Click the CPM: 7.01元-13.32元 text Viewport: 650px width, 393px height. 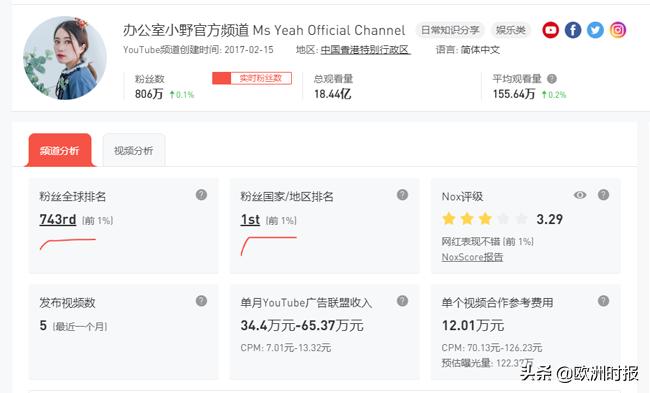pyautogui.click(x=286, y=348)
